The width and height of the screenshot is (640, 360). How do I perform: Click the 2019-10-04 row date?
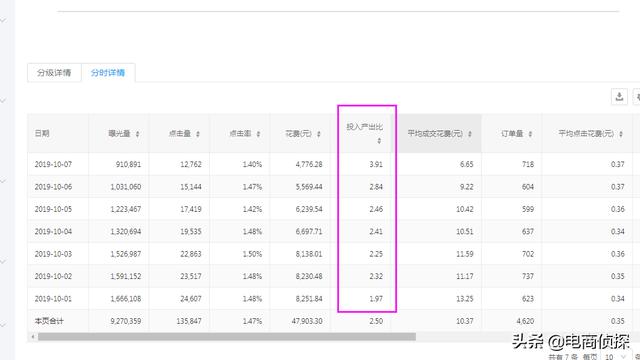point(53,231)
